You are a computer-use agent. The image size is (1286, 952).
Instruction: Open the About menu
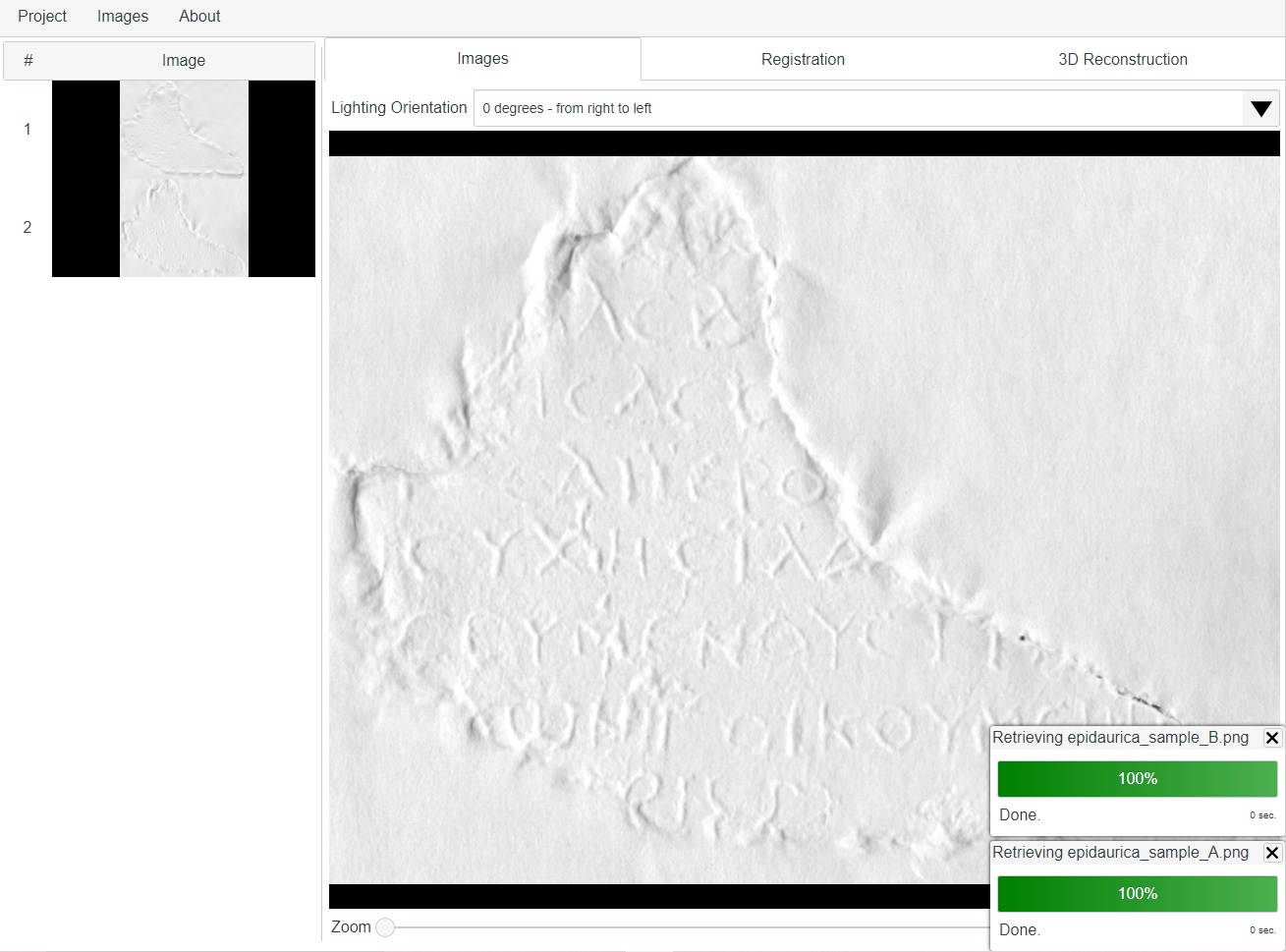click(x=199, y=17)
